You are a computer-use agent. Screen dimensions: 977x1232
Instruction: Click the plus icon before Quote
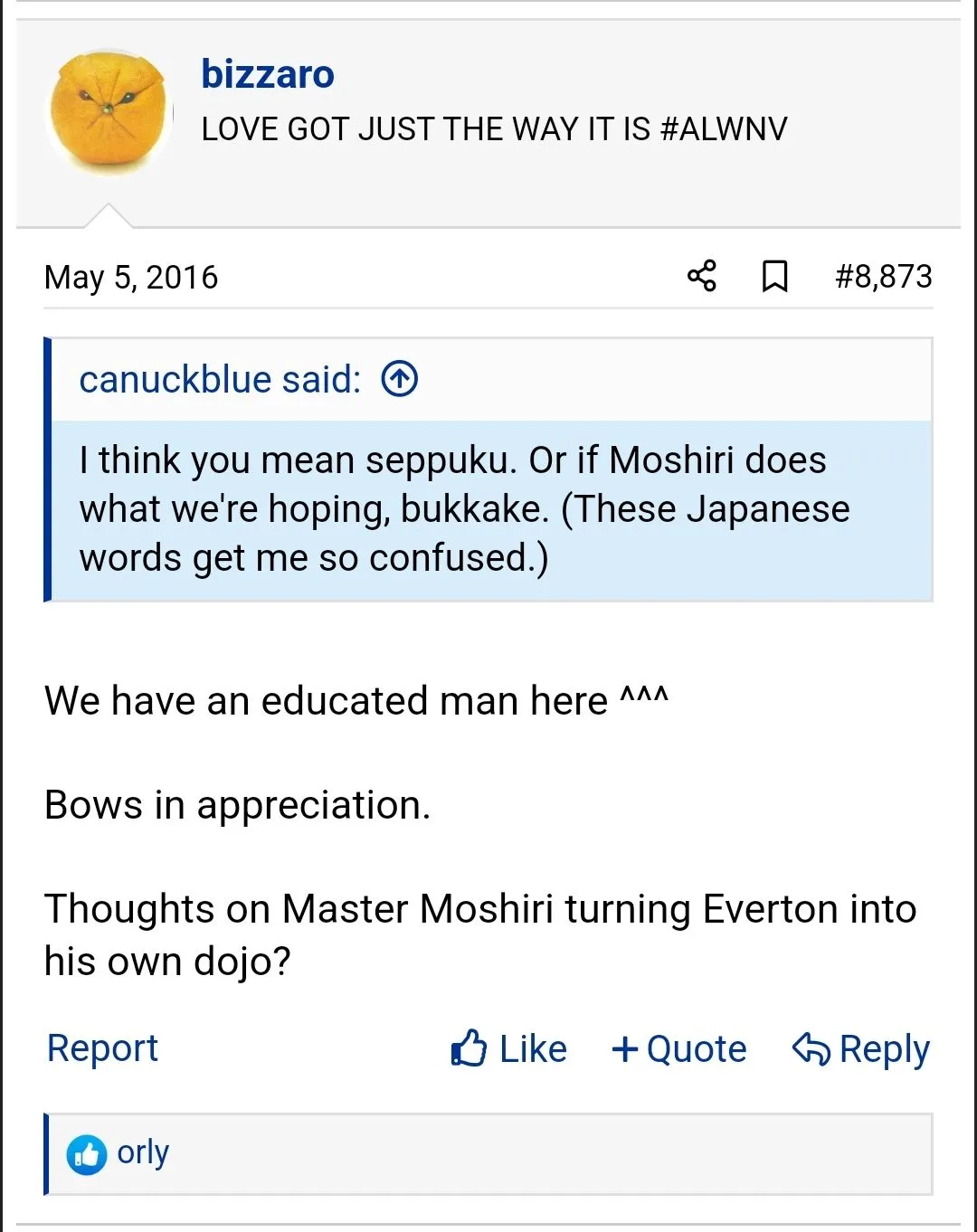[x=625, y=1048]
